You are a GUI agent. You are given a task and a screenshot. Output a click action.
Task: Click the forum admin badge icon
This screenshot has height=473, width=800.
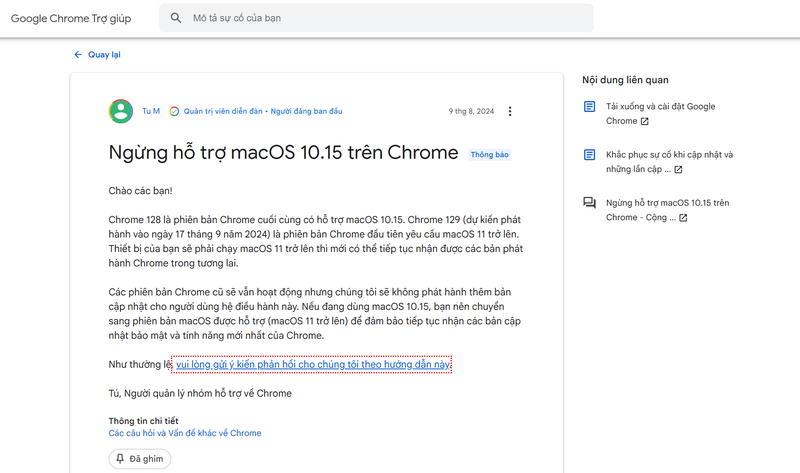174,111
